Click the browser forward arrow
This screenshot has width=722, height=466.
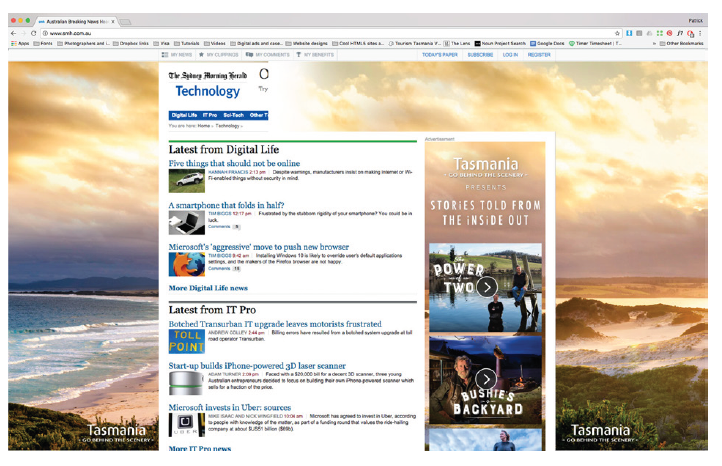point(23,33)
